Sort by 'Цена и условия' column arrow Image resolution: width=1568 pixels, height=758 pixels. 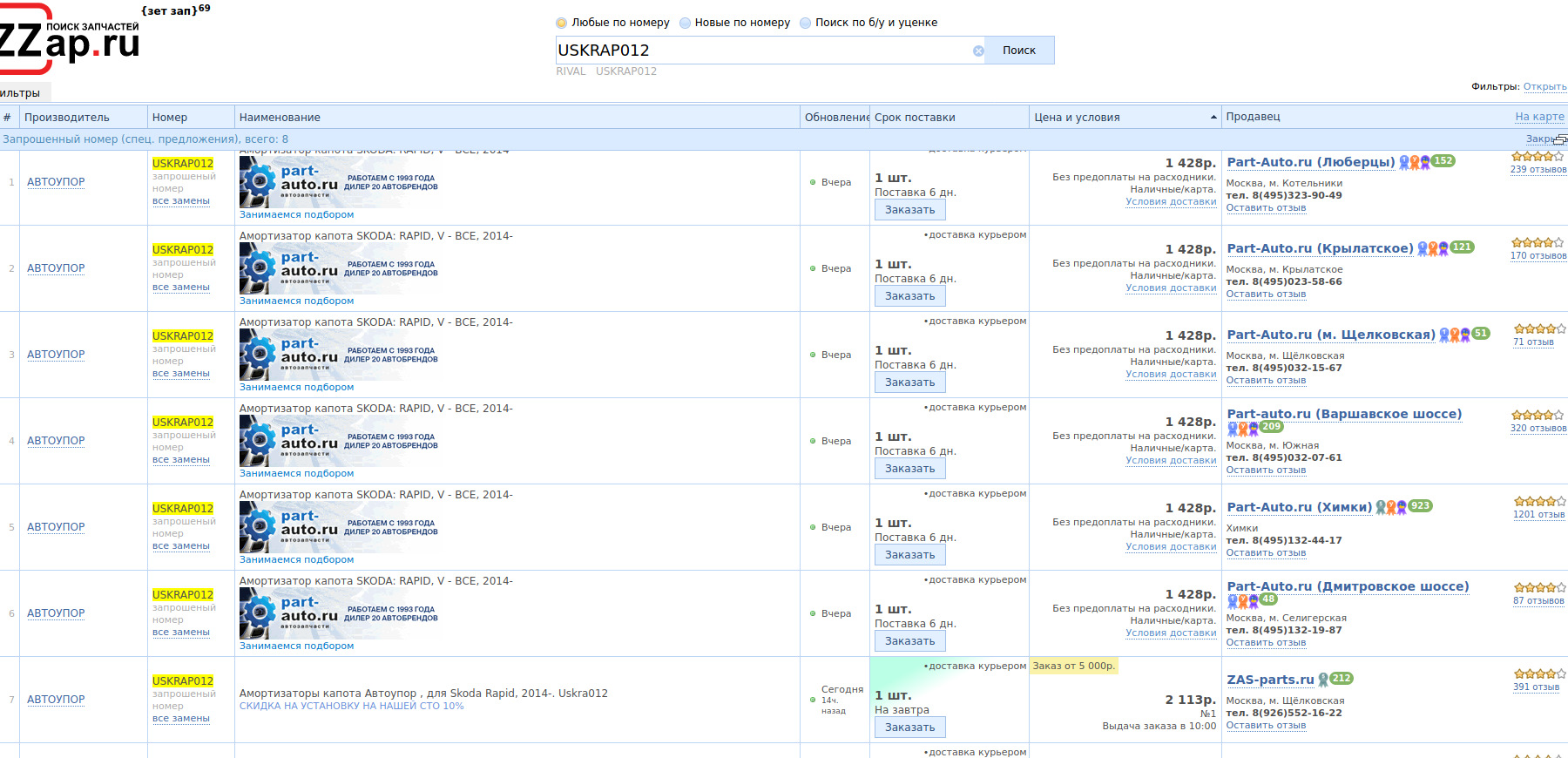tap(1213, 118)
